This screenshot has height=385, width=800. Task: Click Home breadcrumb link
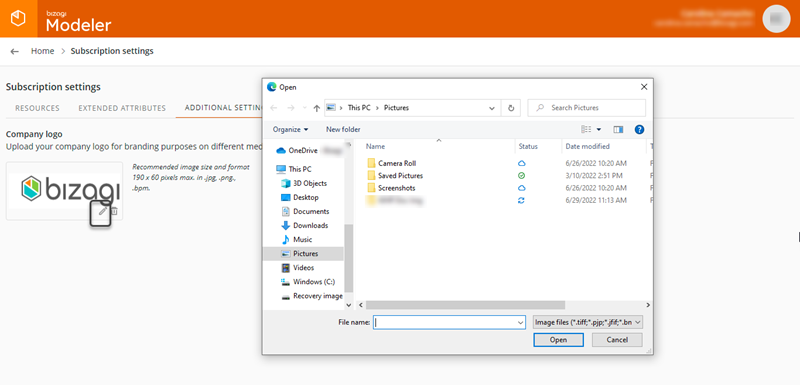pos(42,51)
